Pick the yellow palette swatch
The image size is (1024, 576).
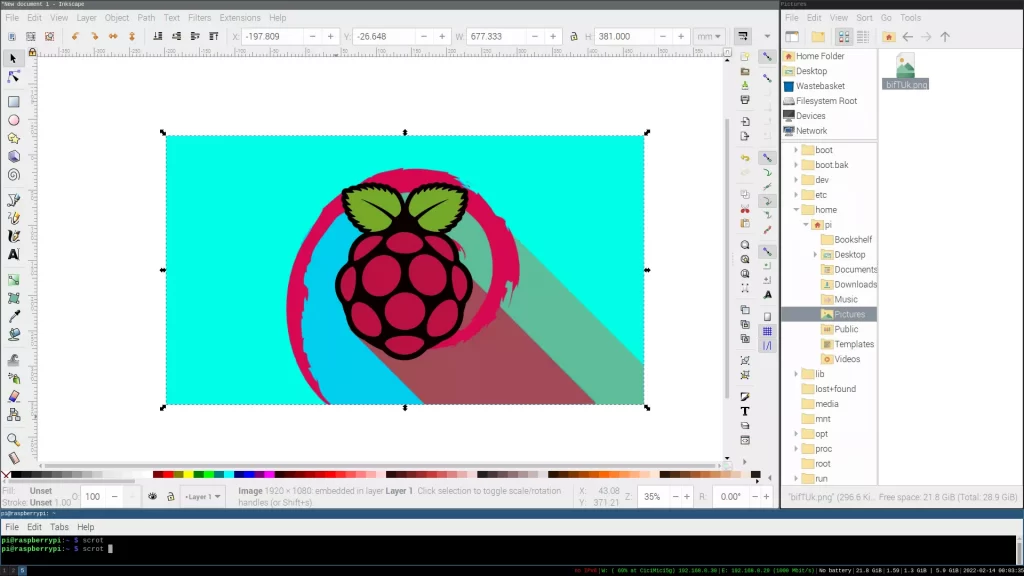pos(189,475)
